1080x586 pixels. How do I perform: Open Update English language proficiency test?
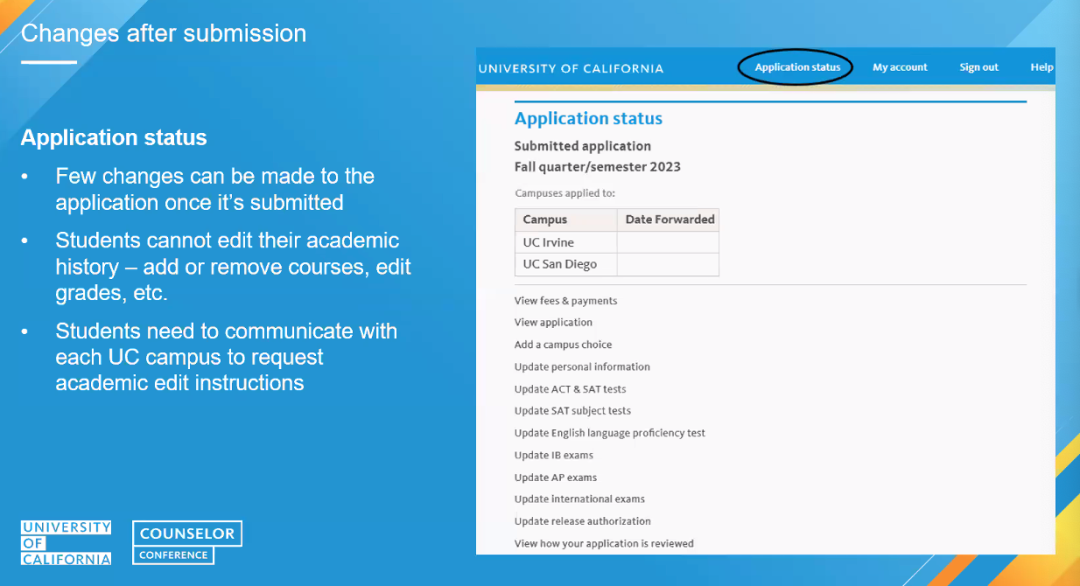610,433
